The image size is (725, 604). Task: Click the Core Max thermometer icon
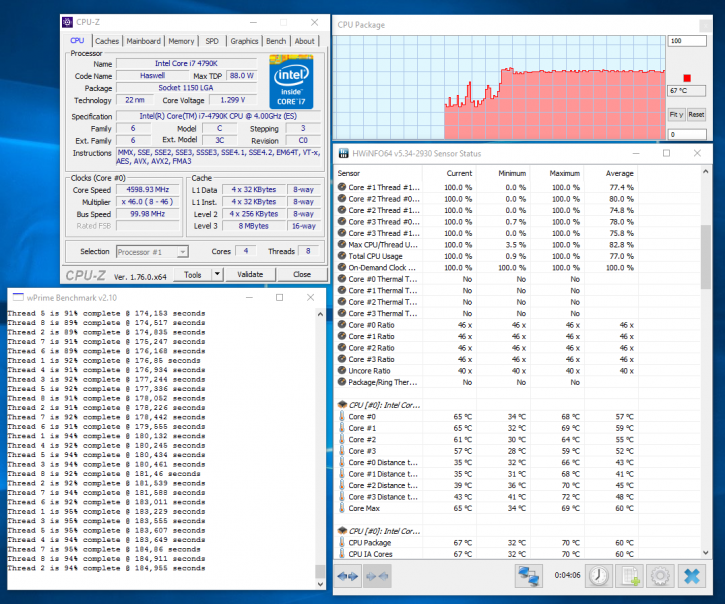342,508
